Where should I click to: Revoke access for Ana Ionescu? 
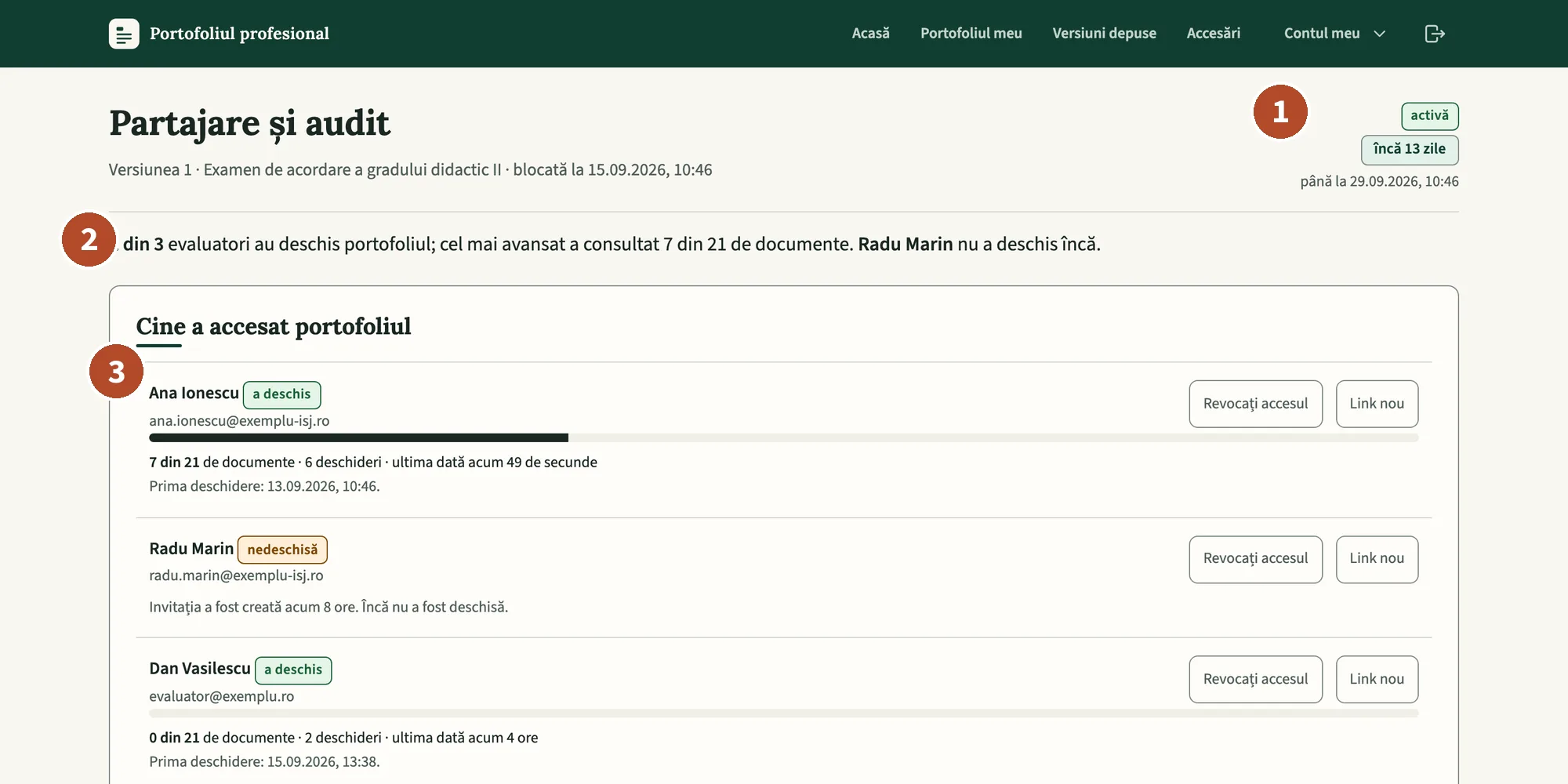tap(1255, 404)
